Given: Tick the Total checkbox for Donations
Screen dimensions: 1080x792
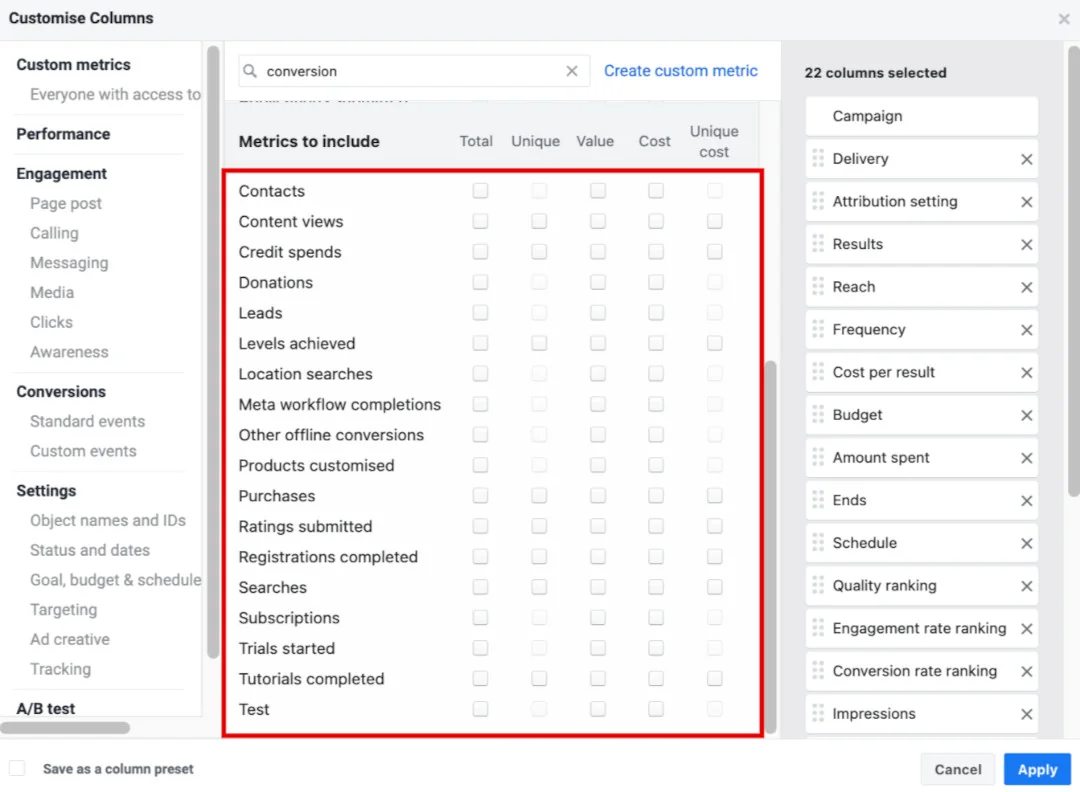Looking at the screenshot, I should click(480, 282).
